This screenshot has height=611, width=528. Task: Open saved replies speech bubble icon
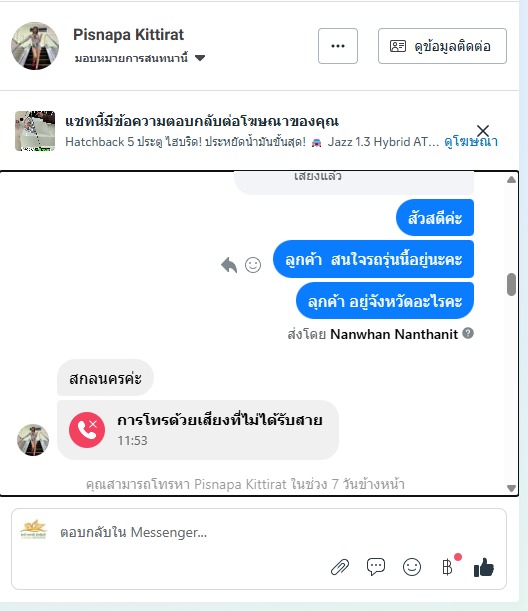pyautogui.click(x=376, y=567)
